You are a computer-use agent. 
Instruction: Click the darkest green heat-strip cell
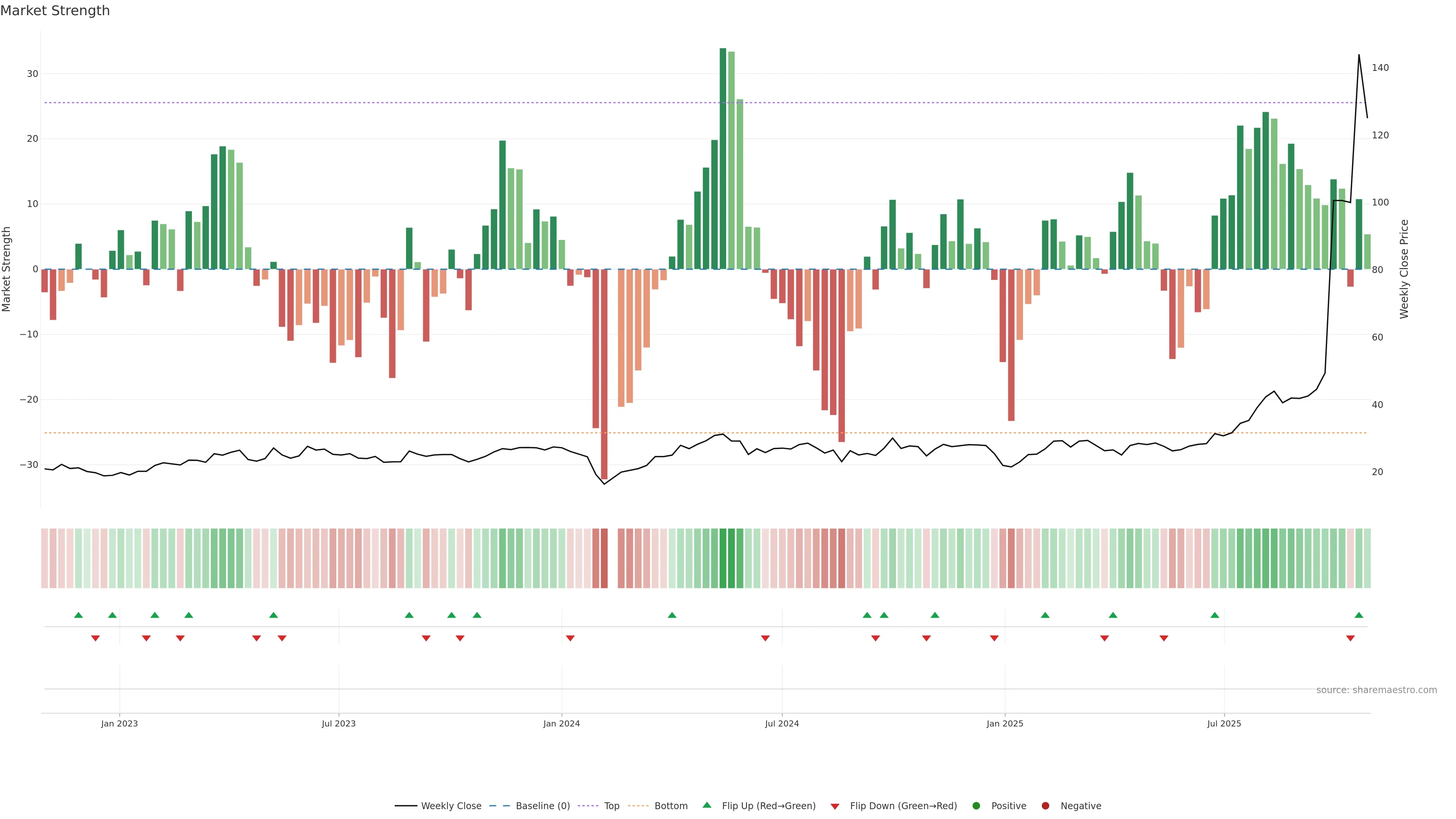pyautogui.click(x=723, y=559)
